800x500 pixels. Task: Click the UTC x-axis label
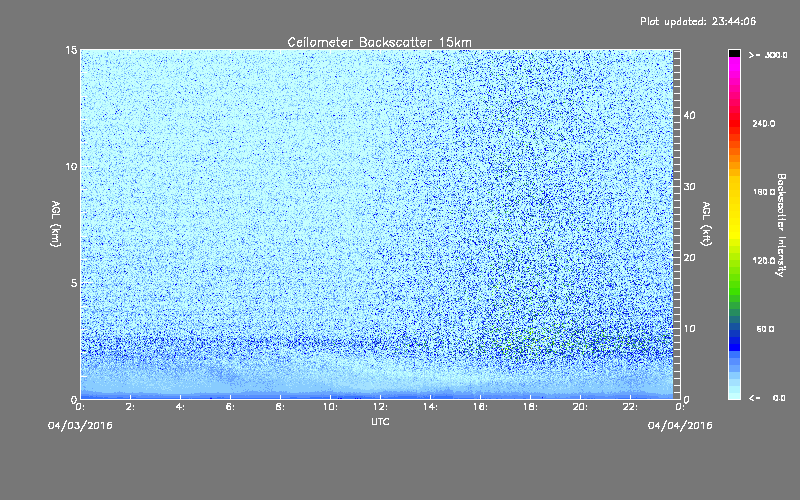pyautogui.click(x=380, y=422)
